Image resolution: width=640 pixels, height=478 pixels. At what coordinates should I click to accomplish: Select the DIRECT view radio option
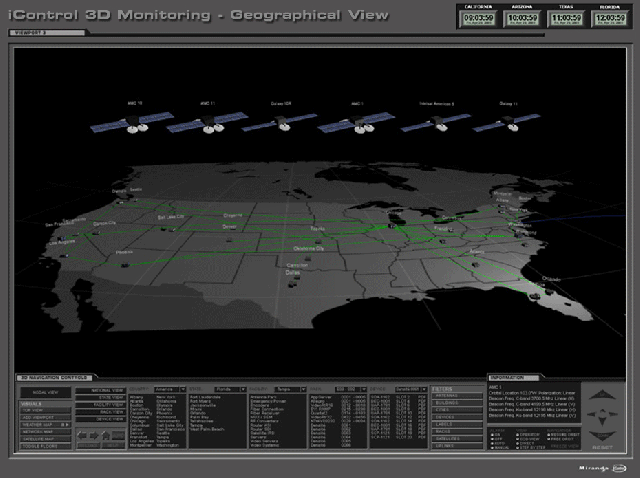tap(518, 443)
